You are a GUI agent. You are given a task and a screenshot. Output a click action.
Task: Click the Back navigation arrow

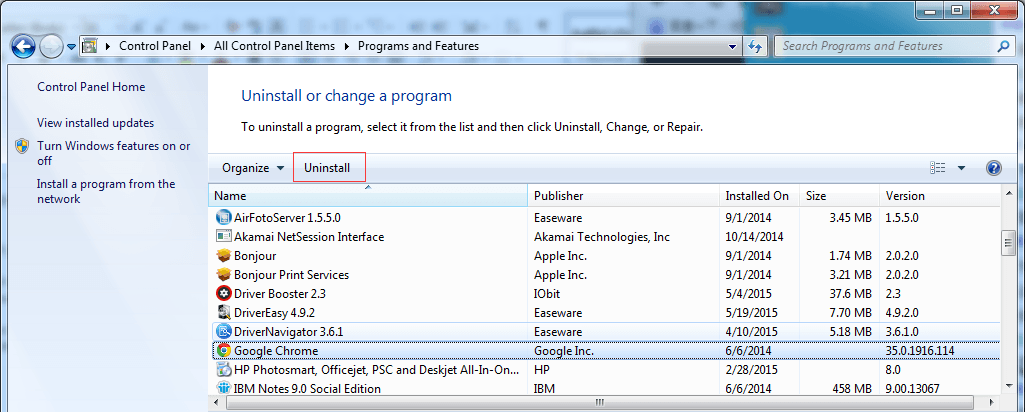coord(23,46)
